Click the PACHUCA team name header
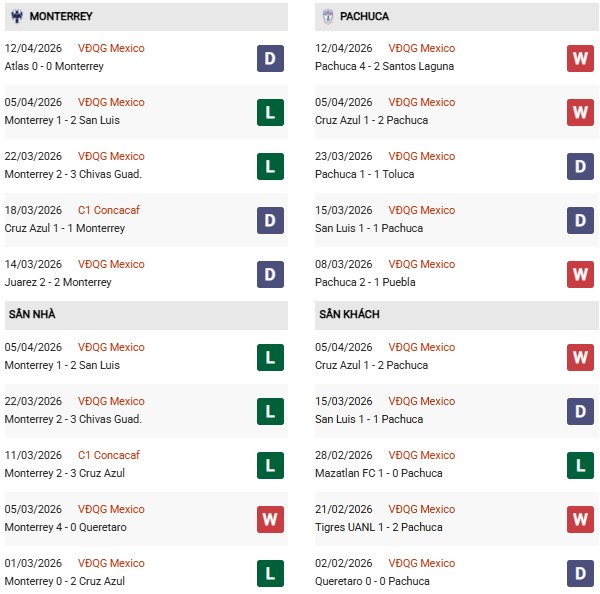Viewport: 600px width, 594px height. point(364,17)
